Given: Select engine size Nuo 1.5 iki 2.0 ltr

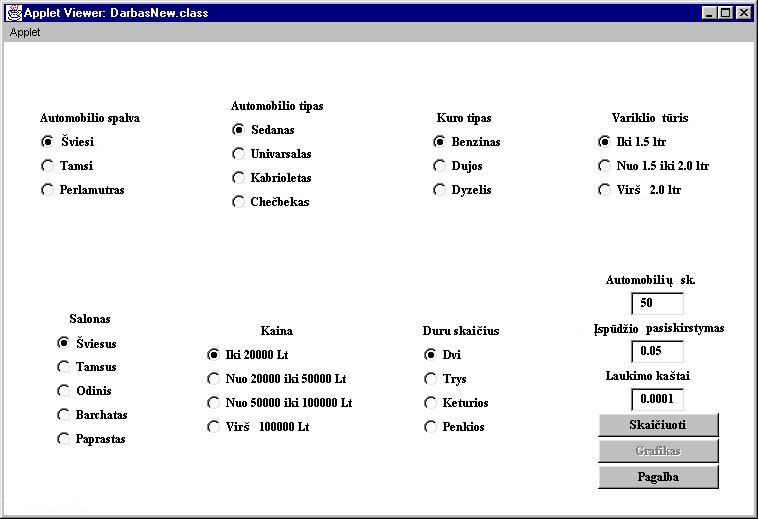Looking at the screenshot, I should pyautogui.click(x=604, y=166).
